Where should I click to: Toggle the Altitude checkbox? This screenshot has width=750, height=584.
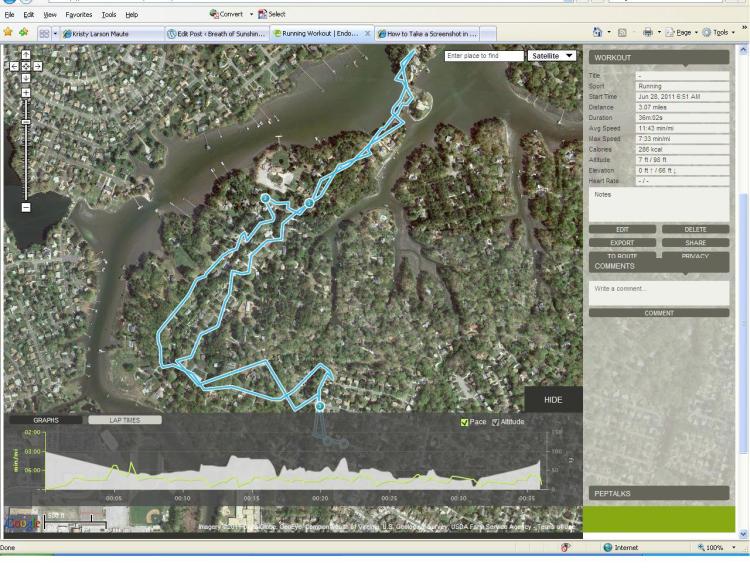coord(495,422)
